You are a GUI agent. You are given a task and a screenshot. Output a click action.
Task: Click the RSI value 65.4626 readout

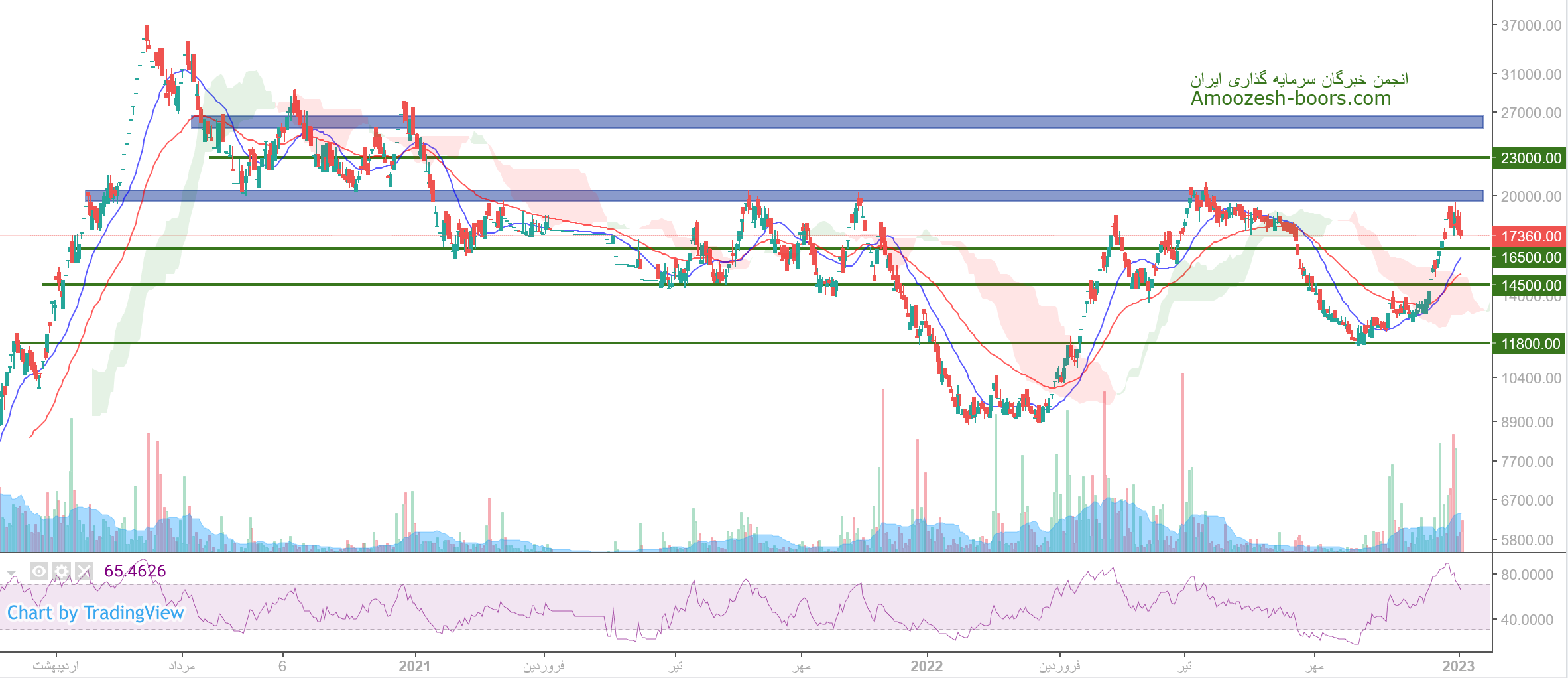pos(135,571)
